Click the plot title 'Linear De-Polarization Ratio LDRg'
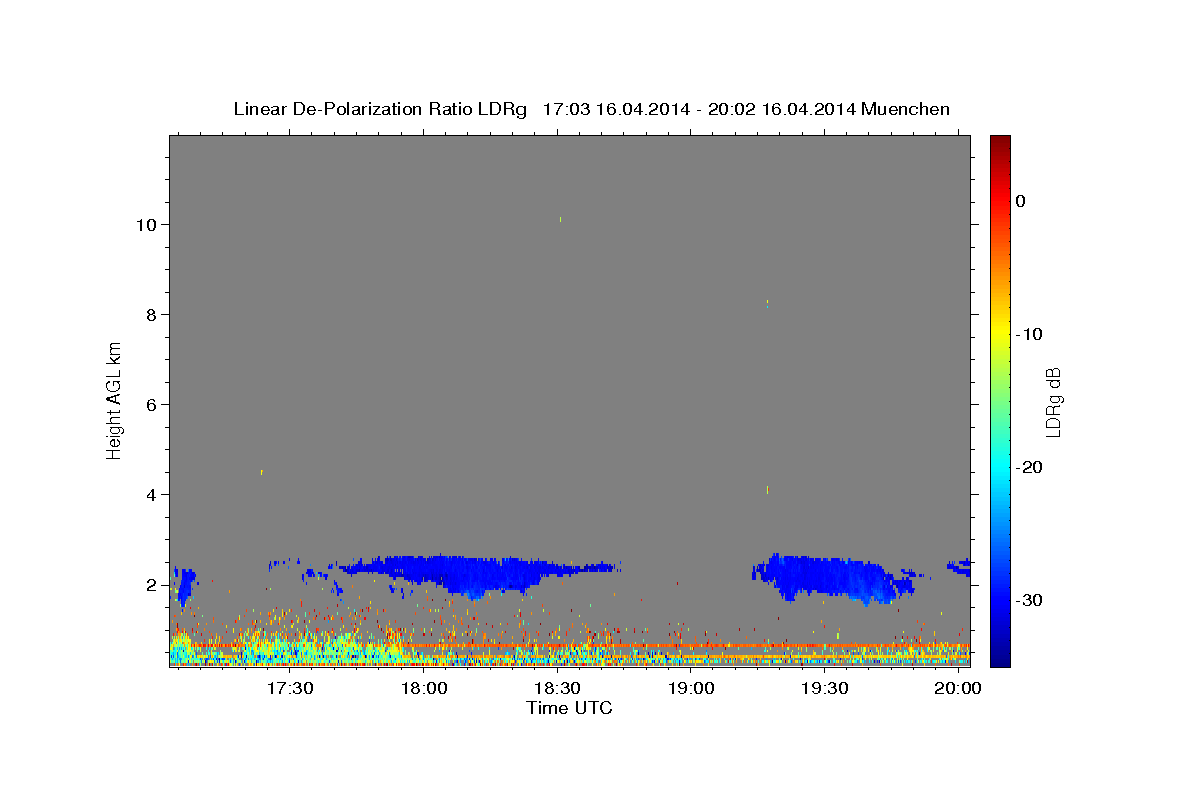Viewport: 1200px width, 800px height. 380,109
